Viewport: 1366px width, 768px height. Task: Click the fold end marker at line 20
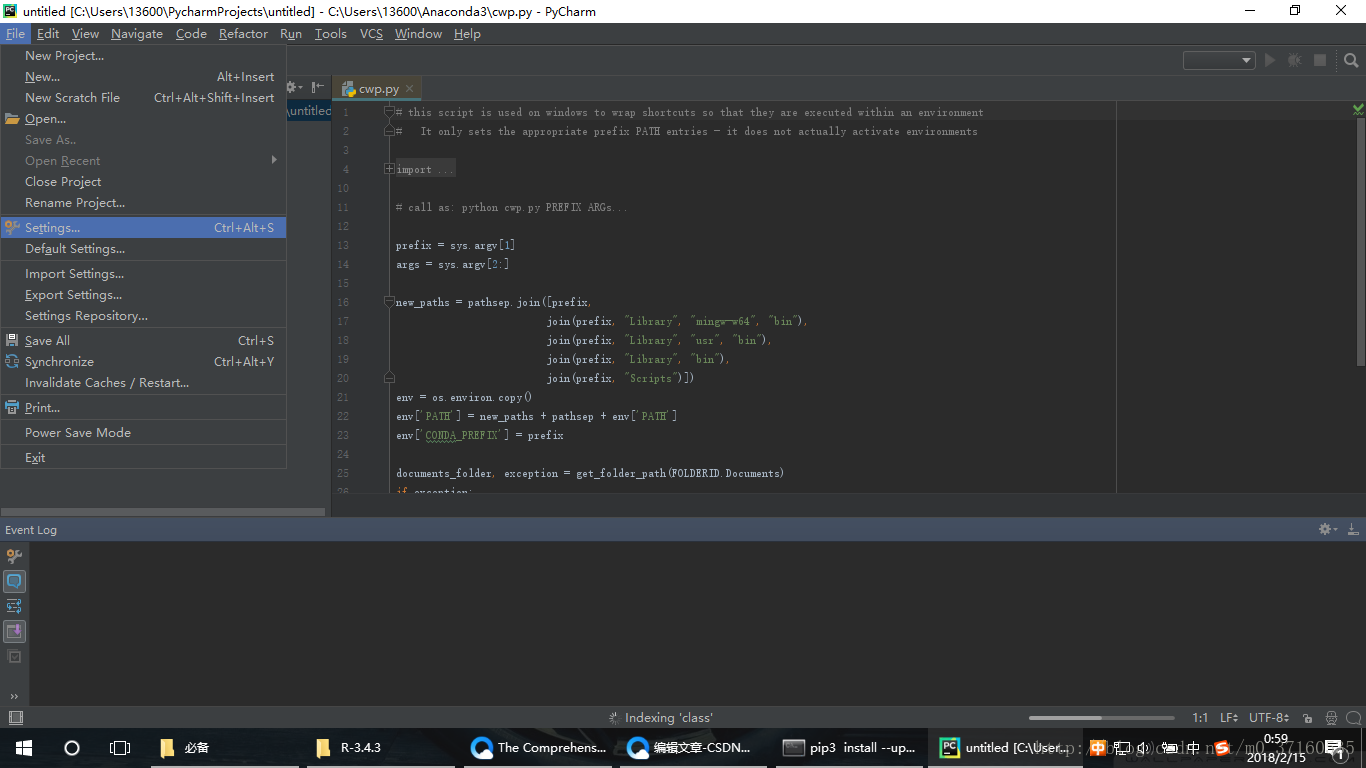click(389, 378)
